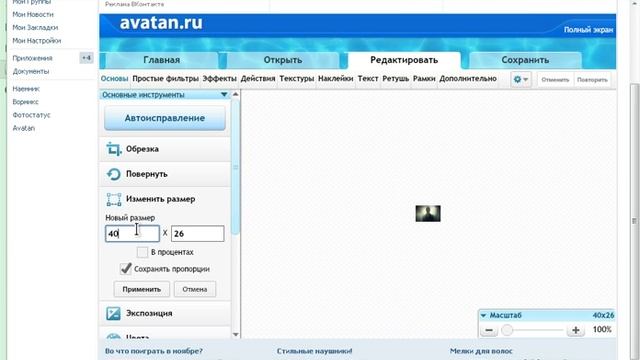Click the Применить button

(x=142, y=289)
